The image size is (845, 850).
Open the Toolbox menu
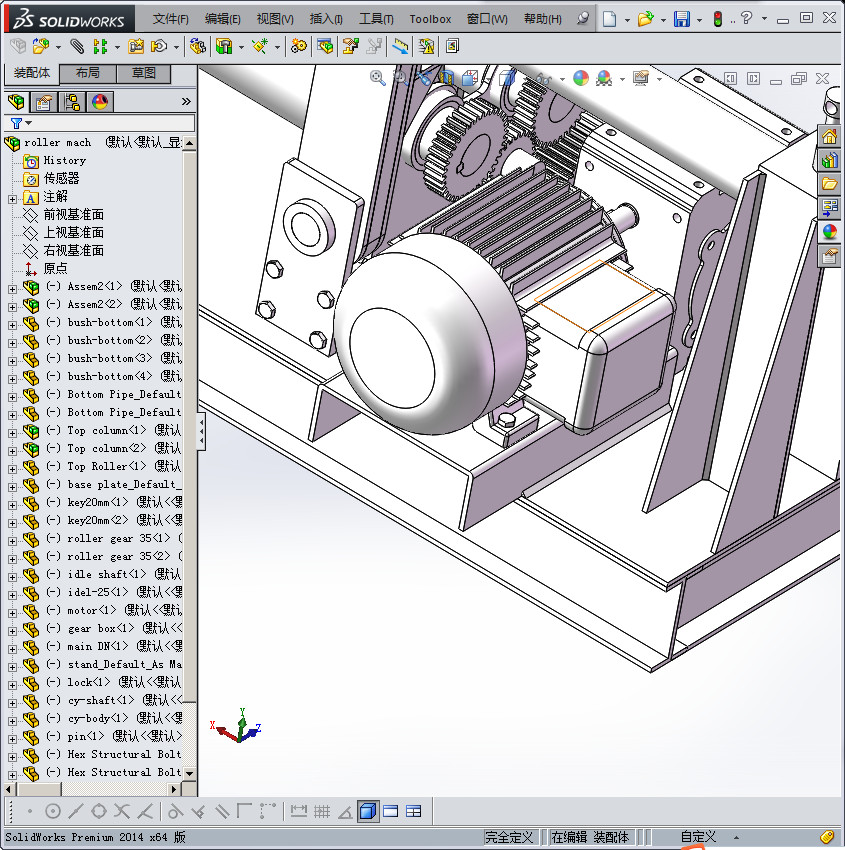point(430,19)
